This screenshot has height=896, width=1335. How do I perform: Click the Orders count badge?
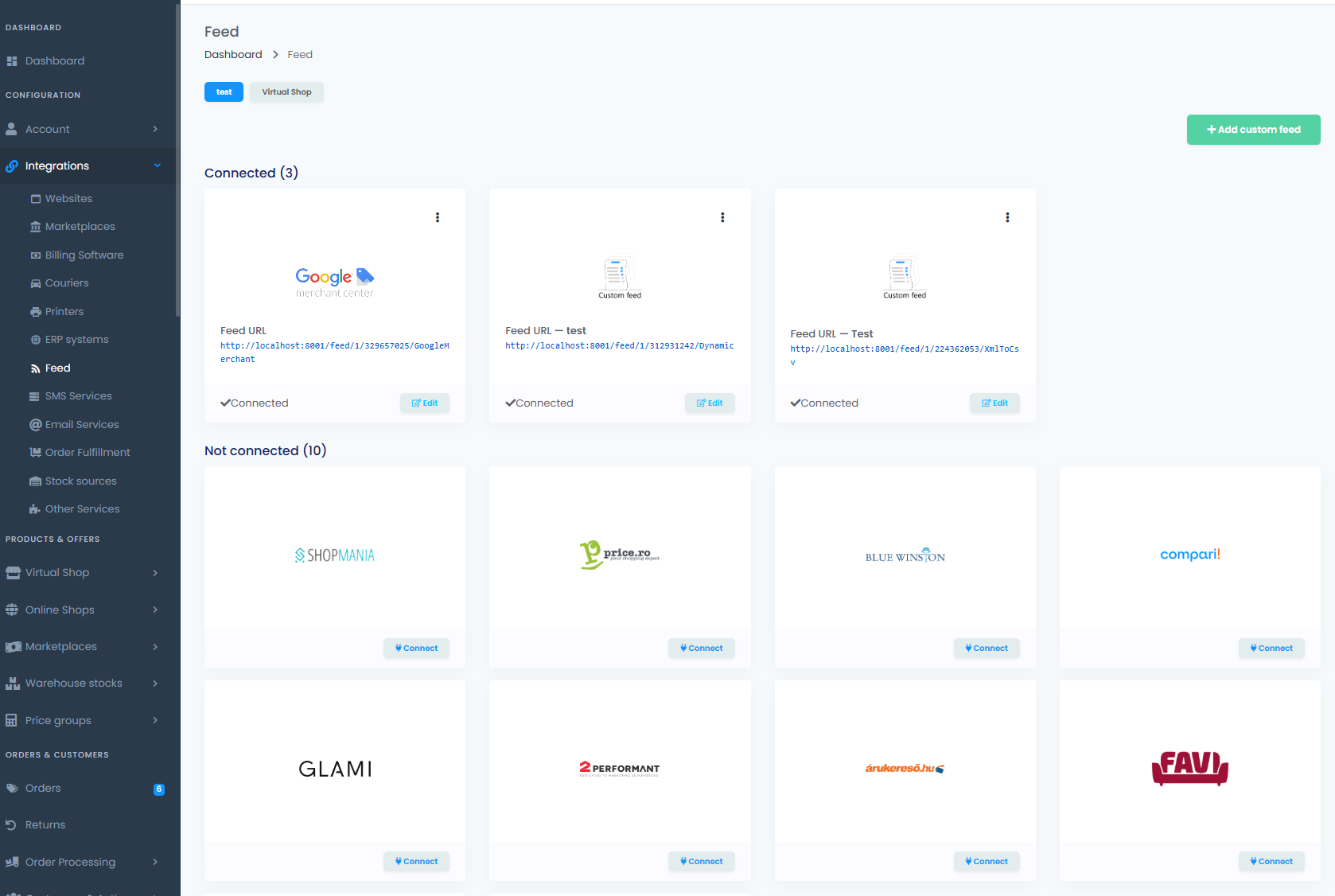159,789
